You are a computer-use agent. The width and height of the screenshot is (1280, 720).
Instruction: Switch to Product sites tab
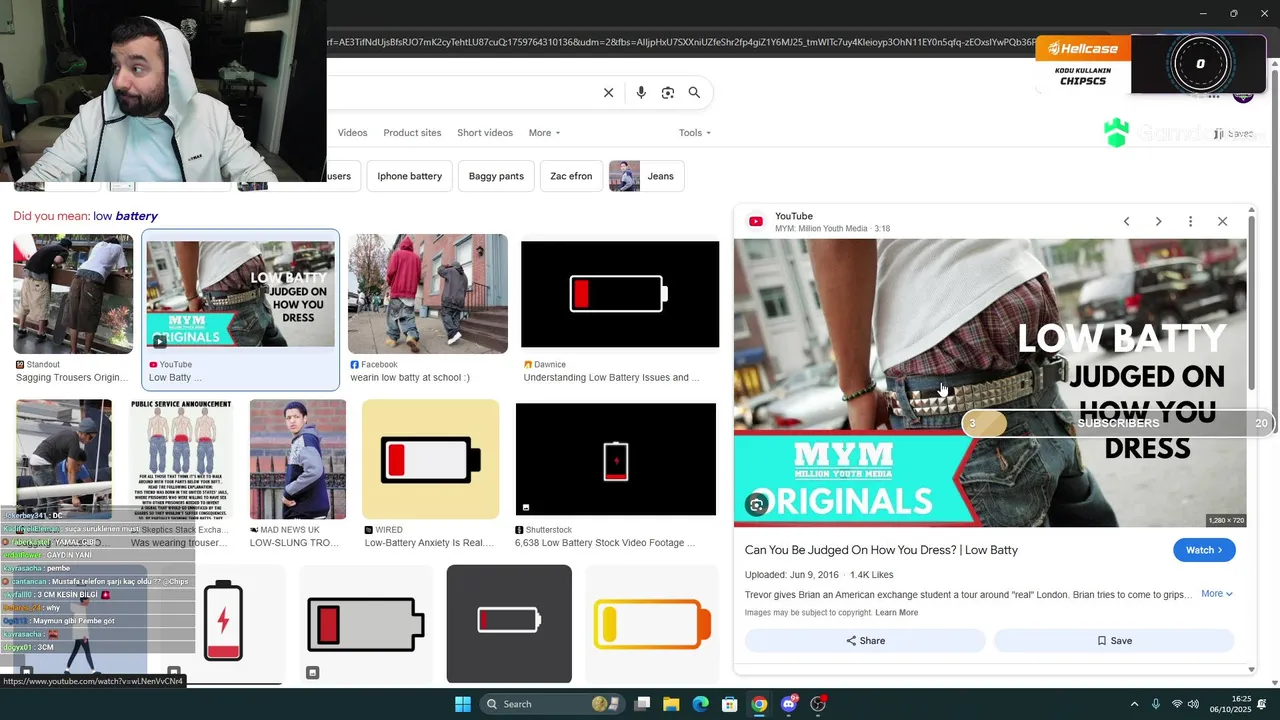point(412,133)
